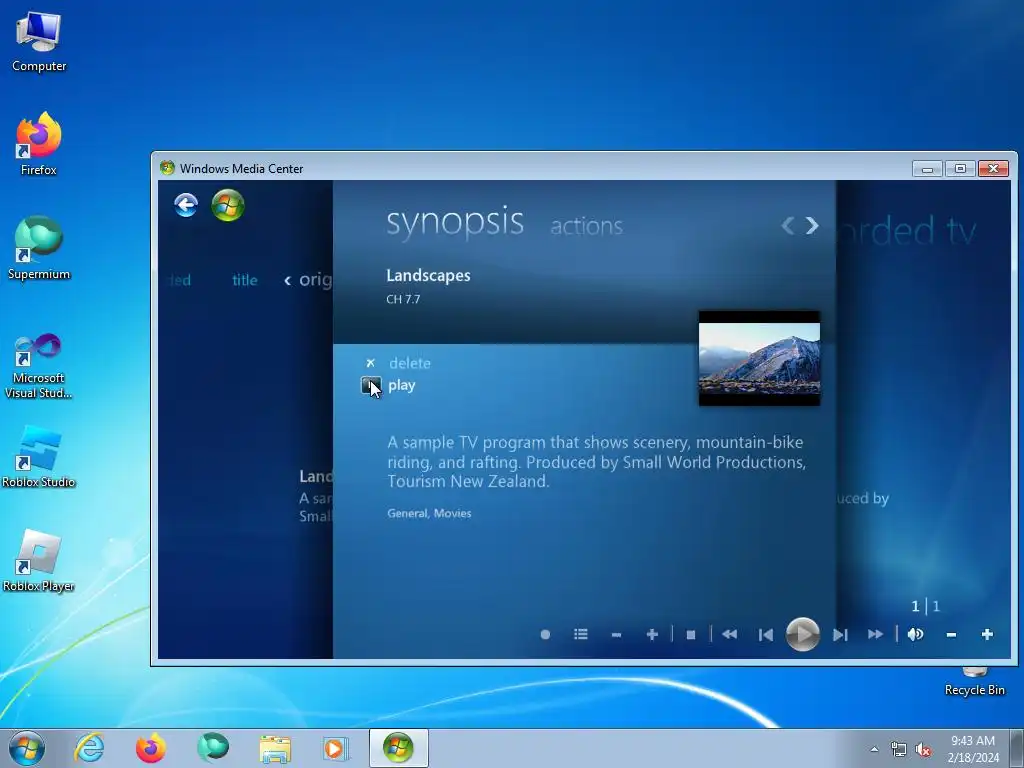The width and height of the screenshot is (1024, 768).
Task: Open the Recycle Bin on desktop
Action: (974, 682)
